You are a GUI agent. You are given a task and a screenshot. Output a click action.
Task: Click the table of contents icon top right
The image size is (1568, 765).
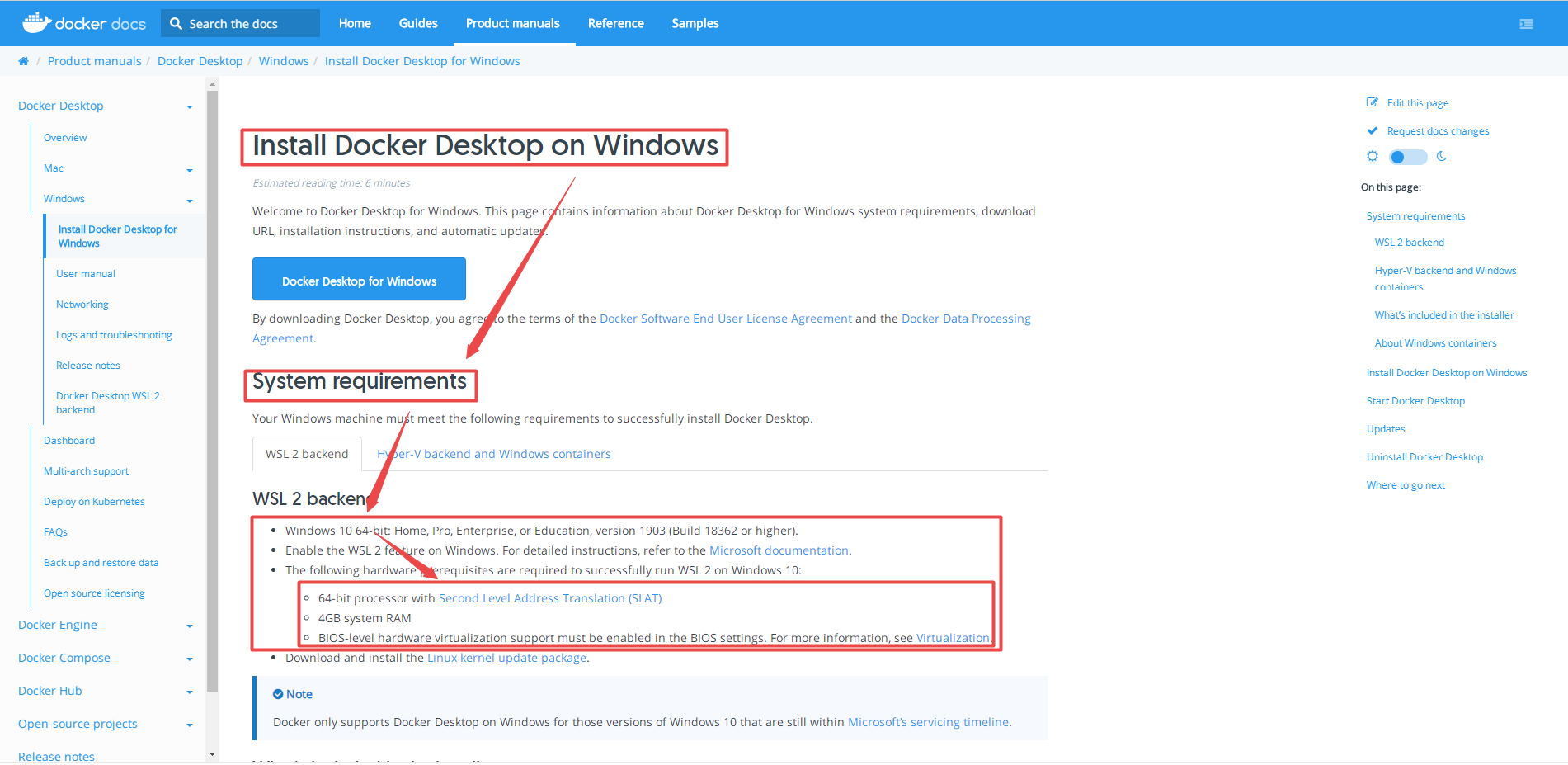tap(1526, 23)
